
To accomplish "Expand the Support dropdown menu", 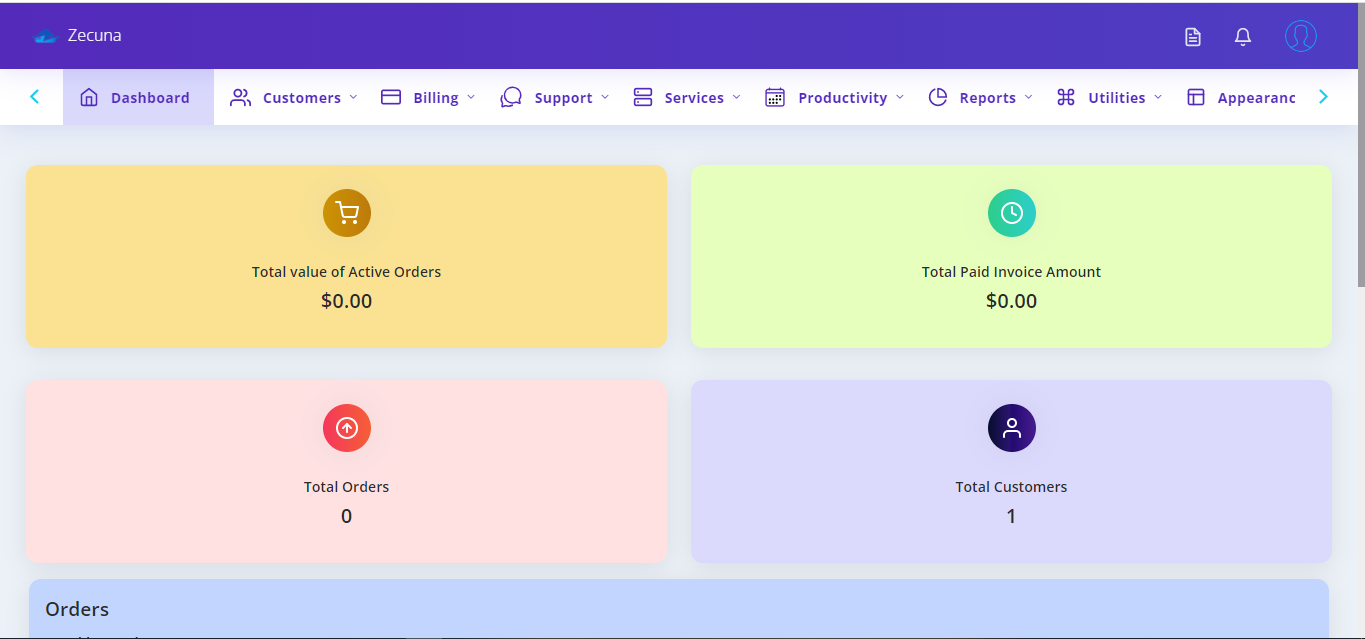I will [x=555, y=98].
